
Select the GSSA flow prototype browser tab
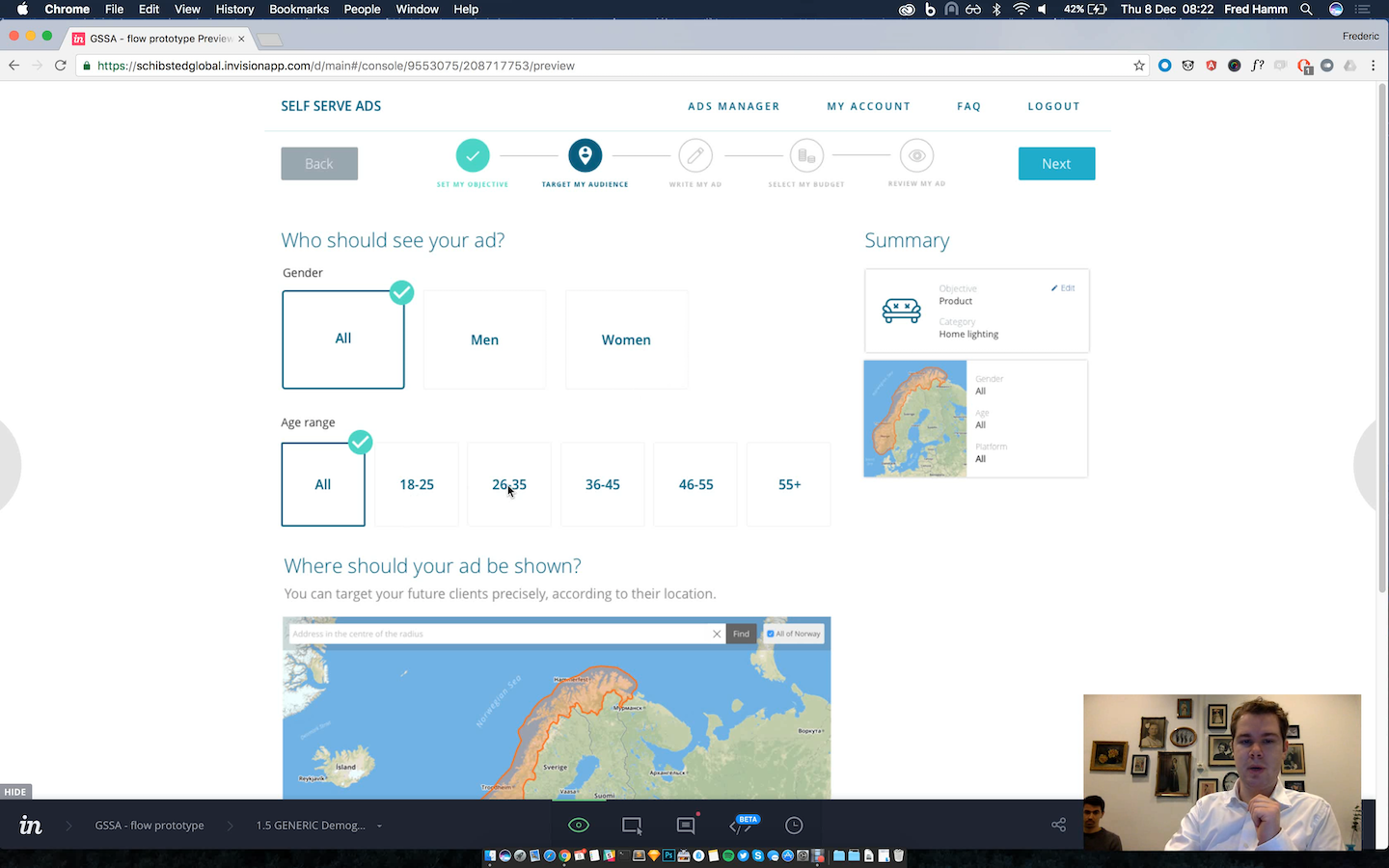click(x=159, y=39)
